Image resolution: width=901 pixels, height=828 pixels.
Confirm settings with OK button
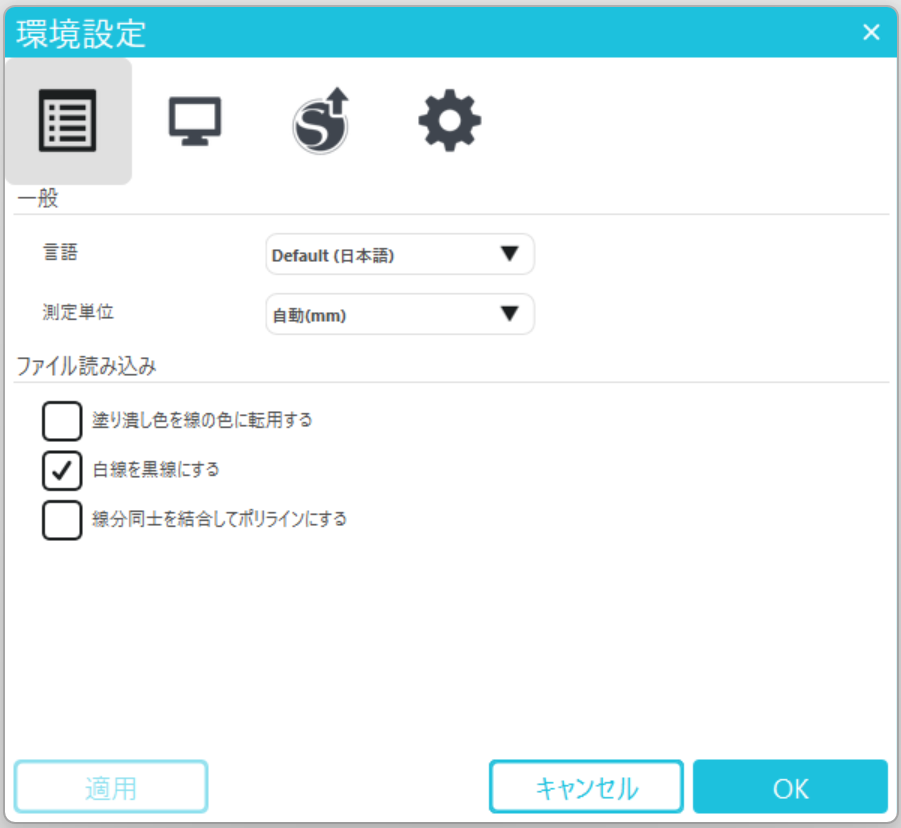(790, 787)
